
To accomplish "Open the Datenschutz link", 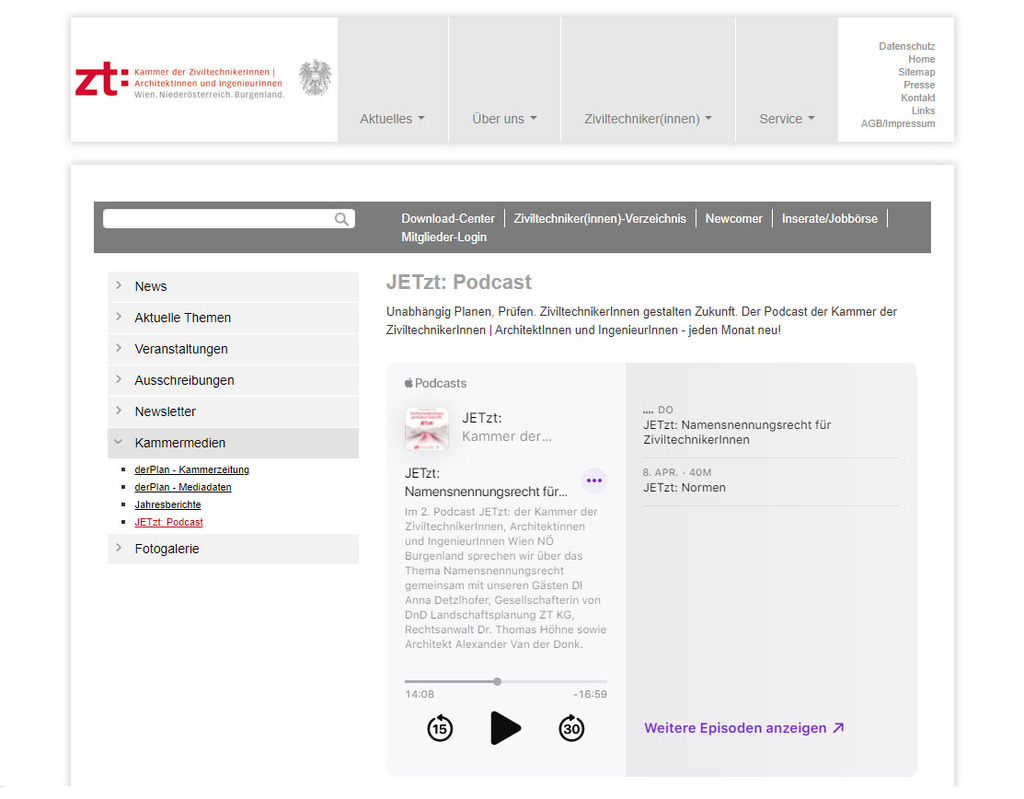I will point(906,46).
